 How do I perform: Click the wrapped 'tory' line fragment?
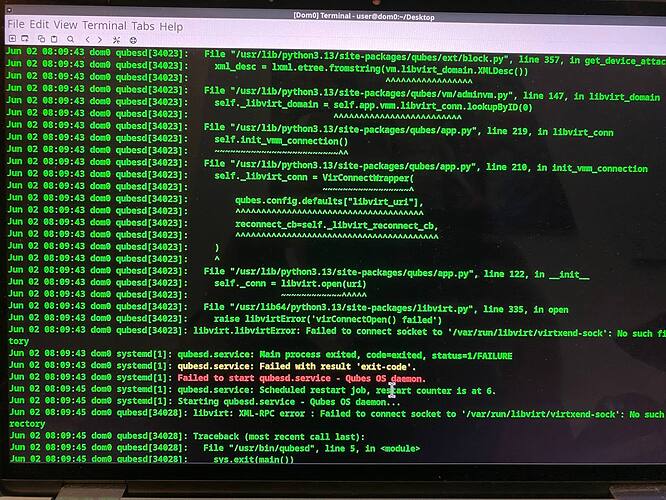tap(18, 341)
